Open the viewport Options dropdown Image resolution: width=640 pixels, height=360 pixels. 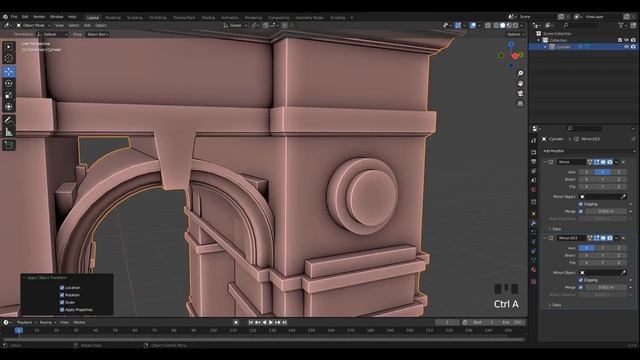pyautogui.click(x=515, y=34)
